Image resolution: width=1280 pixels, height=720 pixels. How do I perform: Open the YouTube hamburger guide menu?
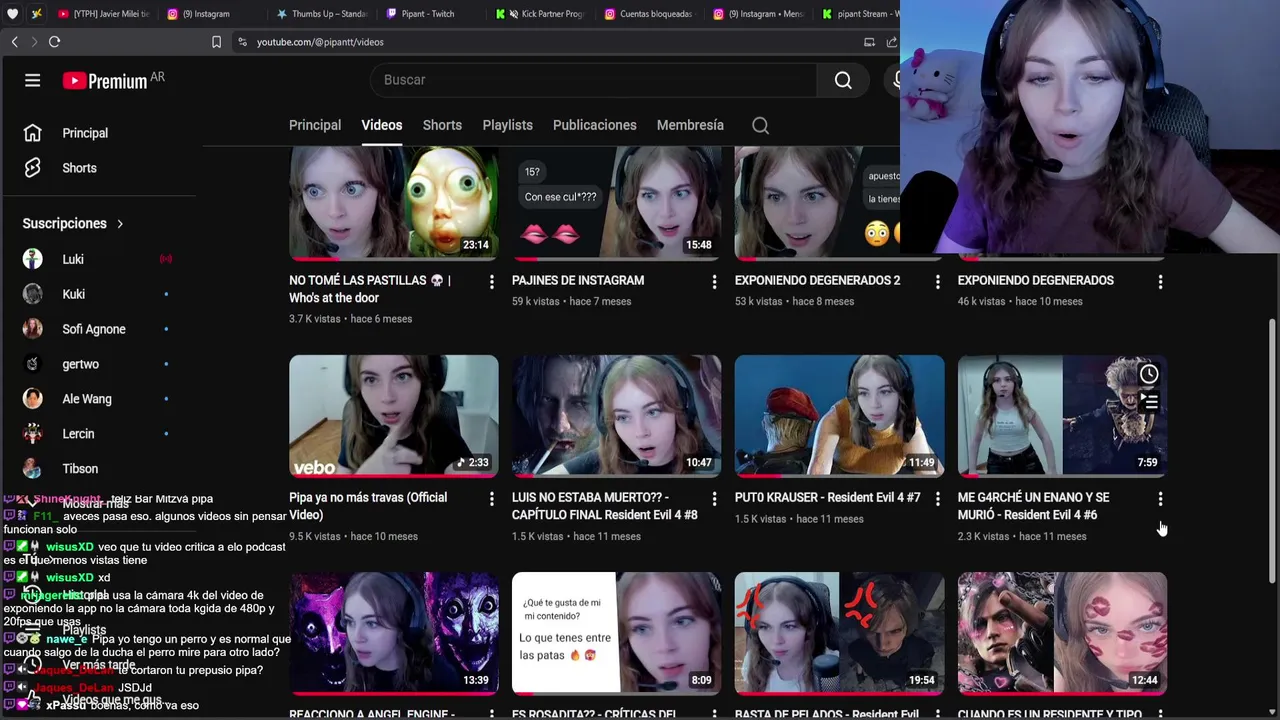pyautogui.click(x=33, y=80)
